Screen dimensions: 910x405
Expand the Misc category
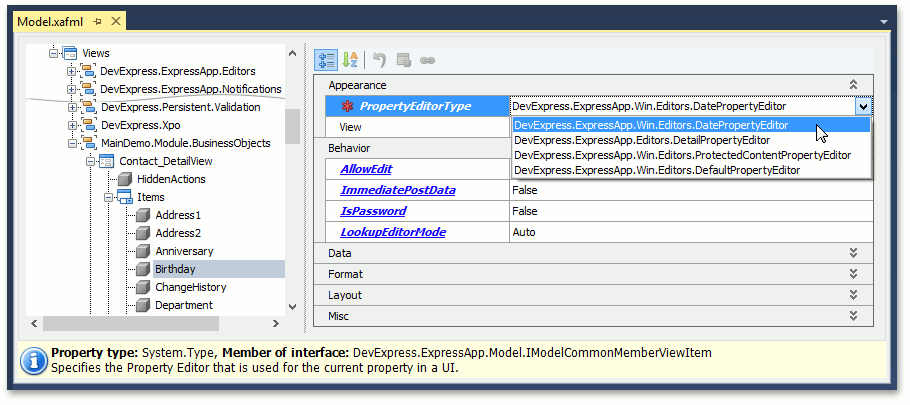click(x=853, y=316)
